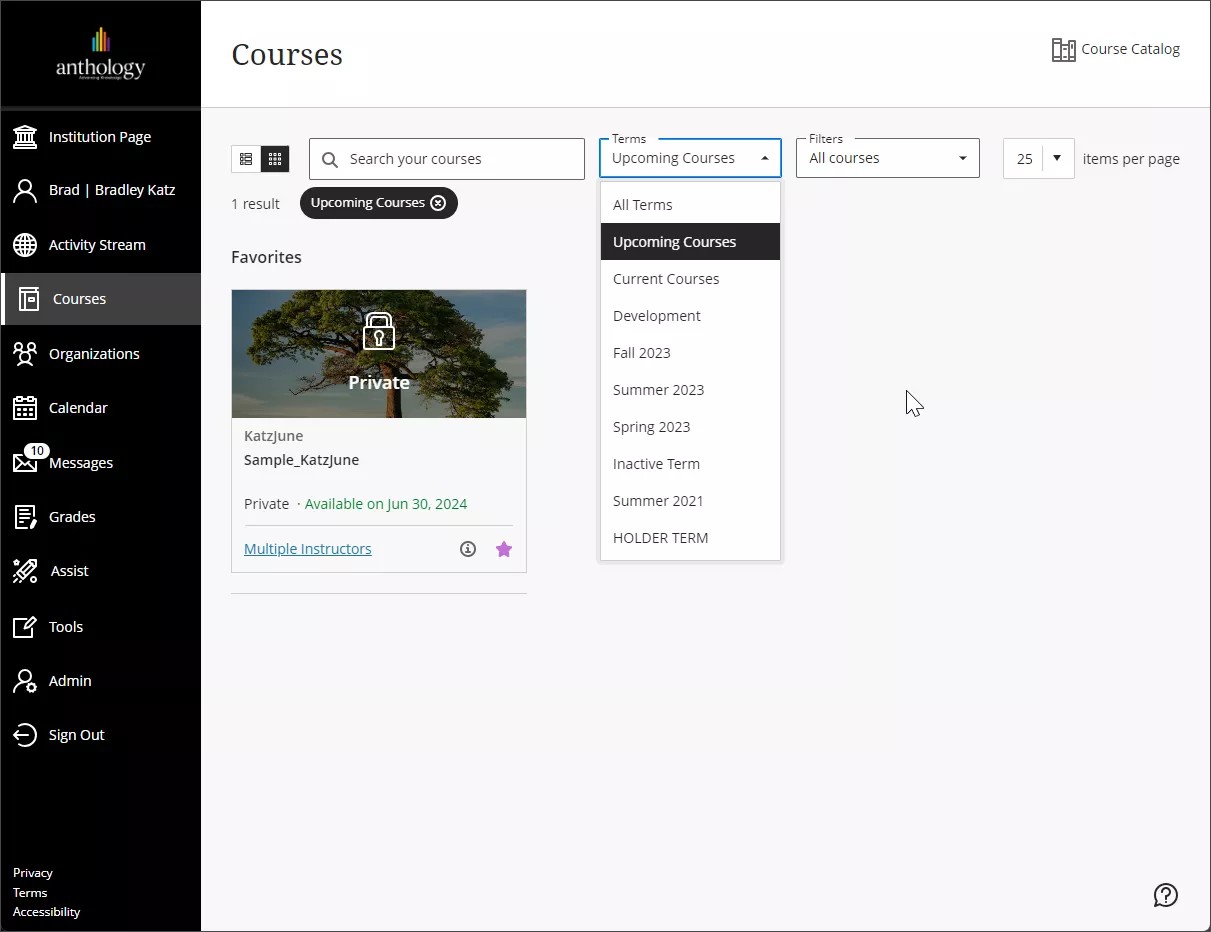Remove the Upcoming Courses filter chip
The height and width of the screenshot is (932, 1211).
pos(438,203)
